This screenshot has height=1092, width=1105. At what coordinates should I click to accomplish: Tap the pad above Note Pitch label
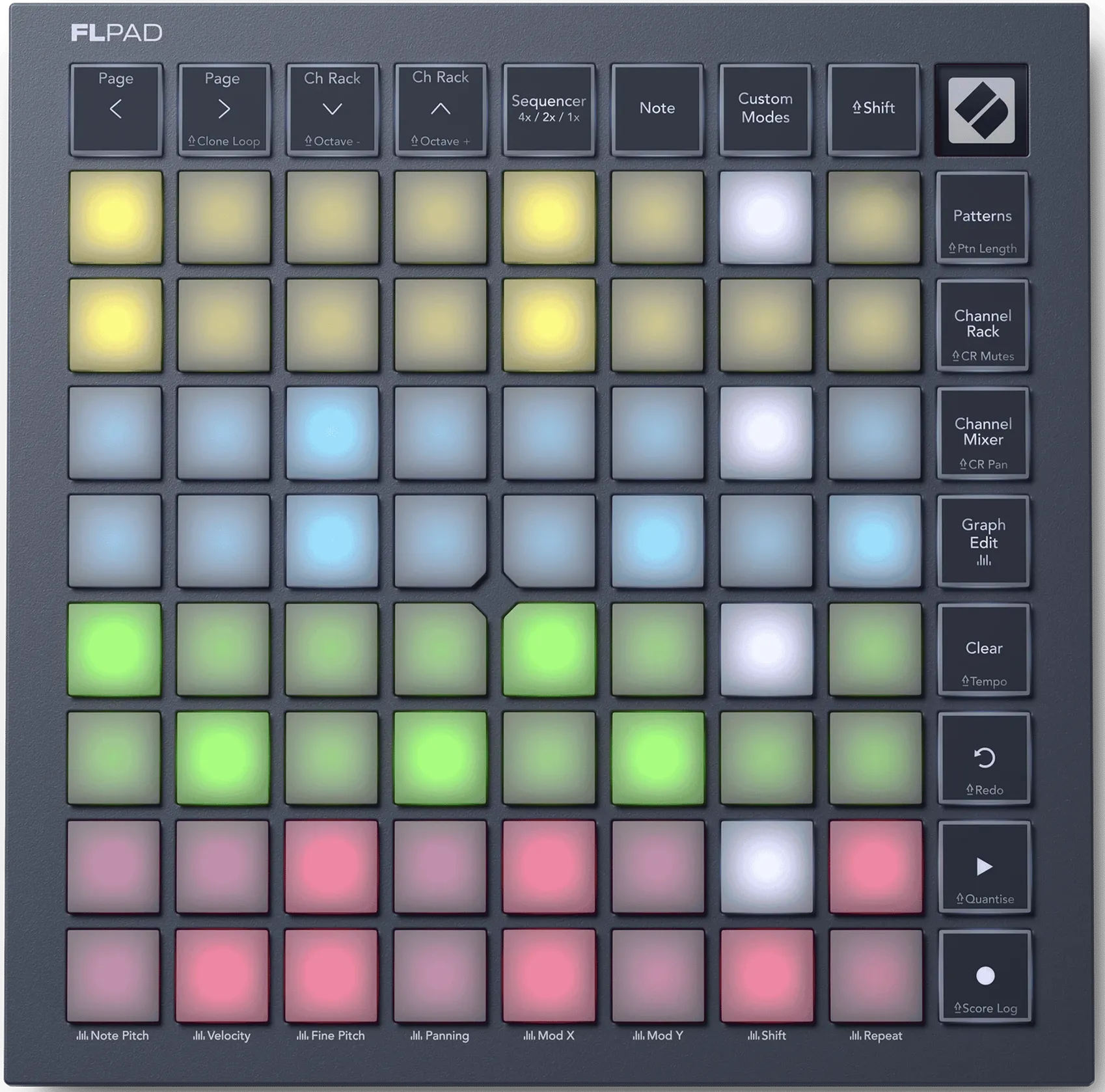pyautogui.click(x=113, y=976)
